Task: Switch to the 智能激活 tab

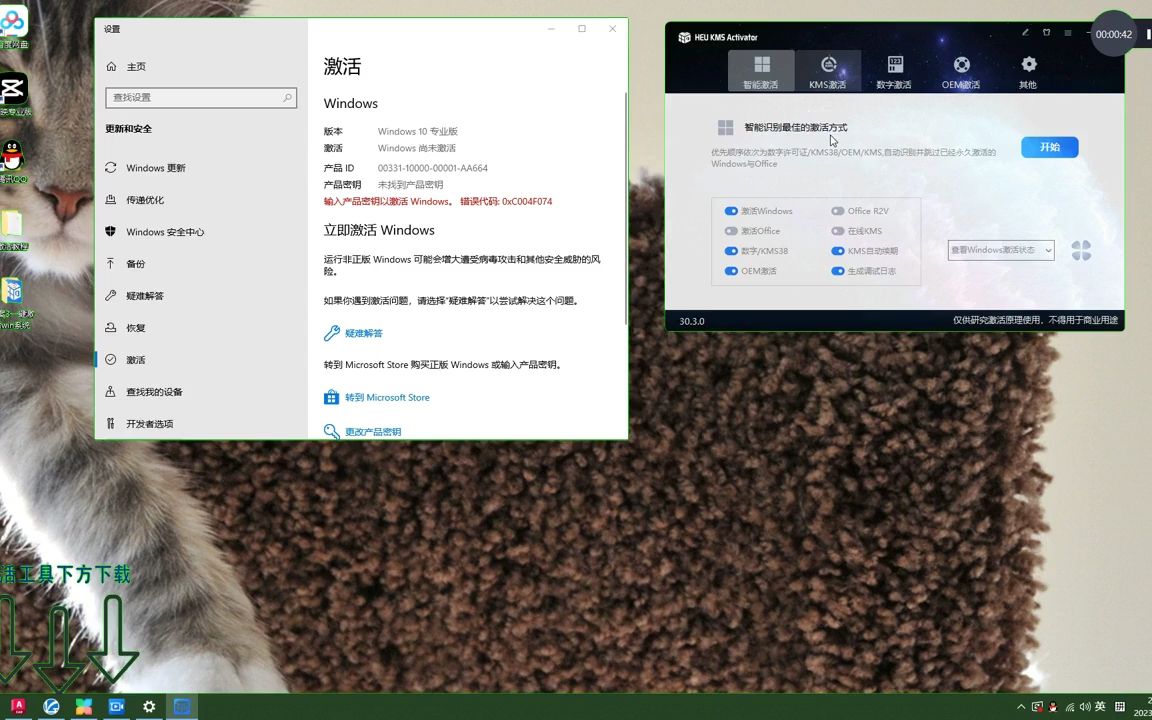Action: 761,71
